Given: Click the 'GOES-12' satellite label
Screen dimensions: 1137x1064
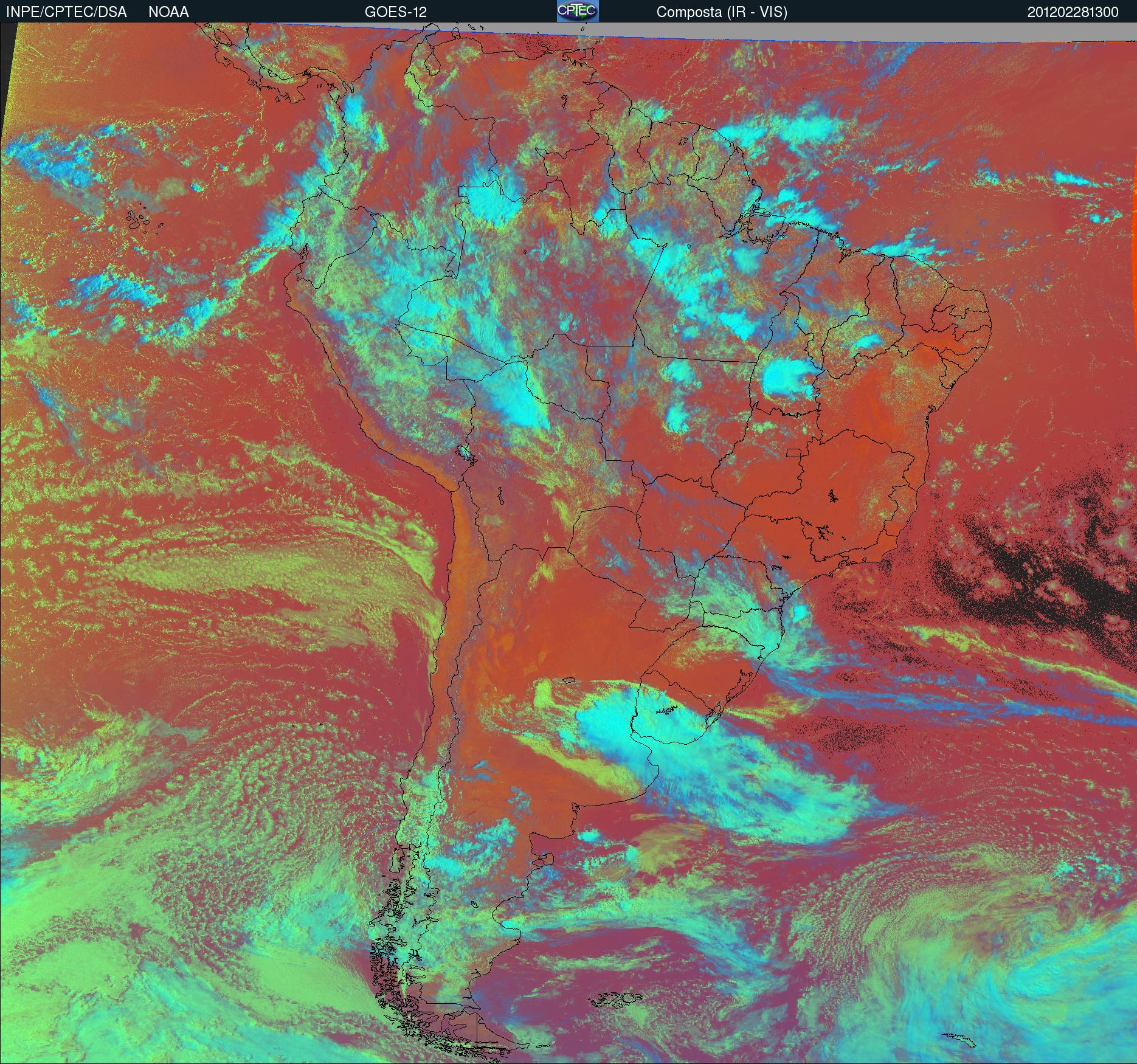Looking at the screenshot, I should (396, 12).
